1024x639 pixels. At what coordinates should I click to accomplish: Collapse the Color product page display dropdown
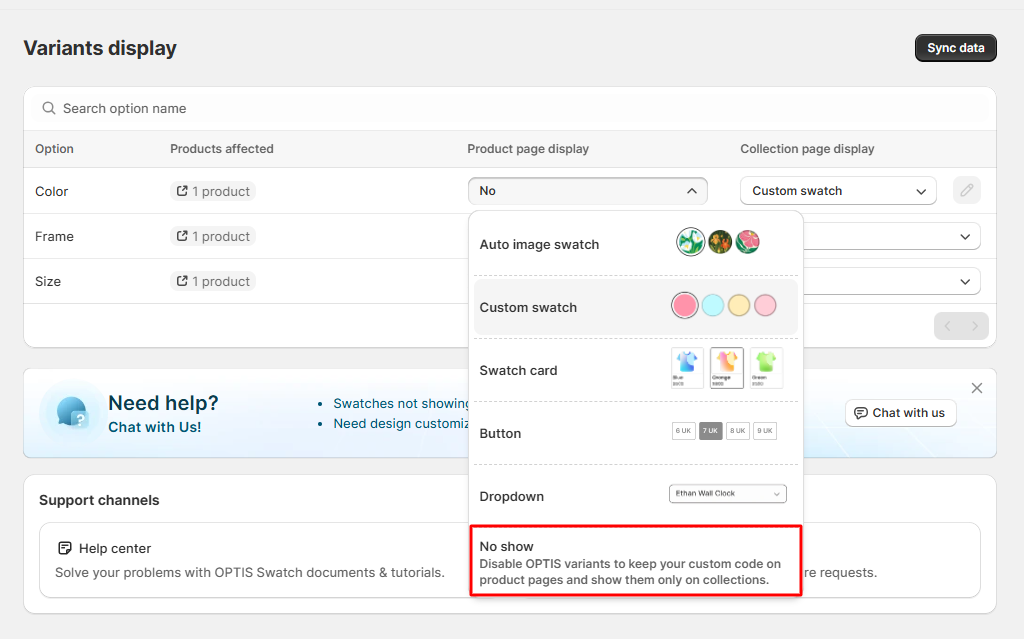[x=588, y=191]
